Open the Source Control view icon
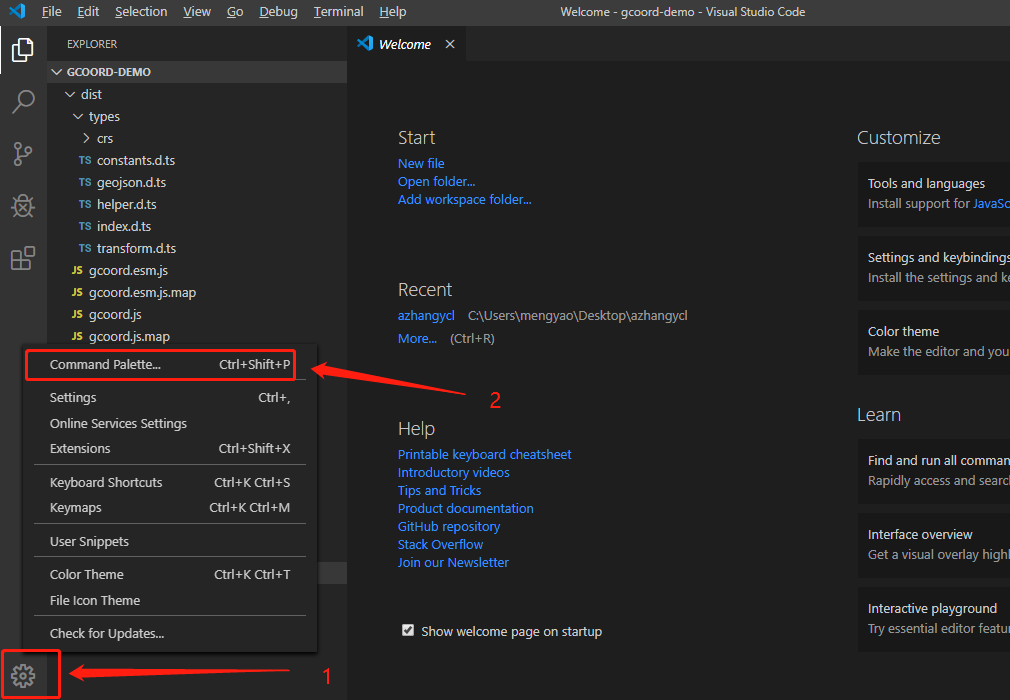This screenshot has width=1010, height=700. (23, 154)
